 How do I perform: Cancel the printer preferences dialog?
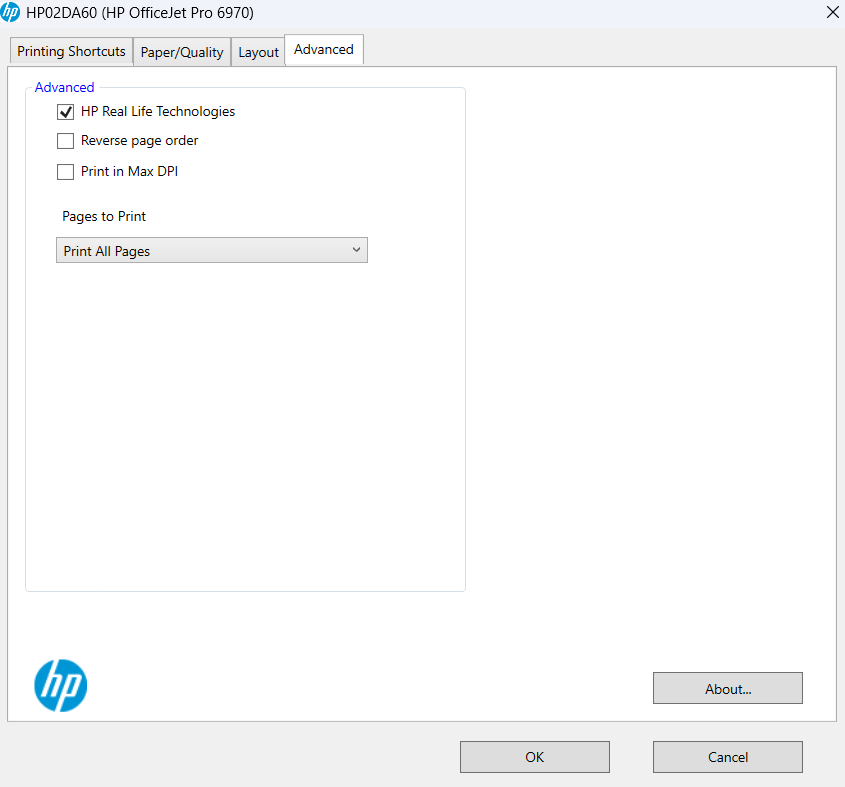pyautogui.click(x=728, y=757)
